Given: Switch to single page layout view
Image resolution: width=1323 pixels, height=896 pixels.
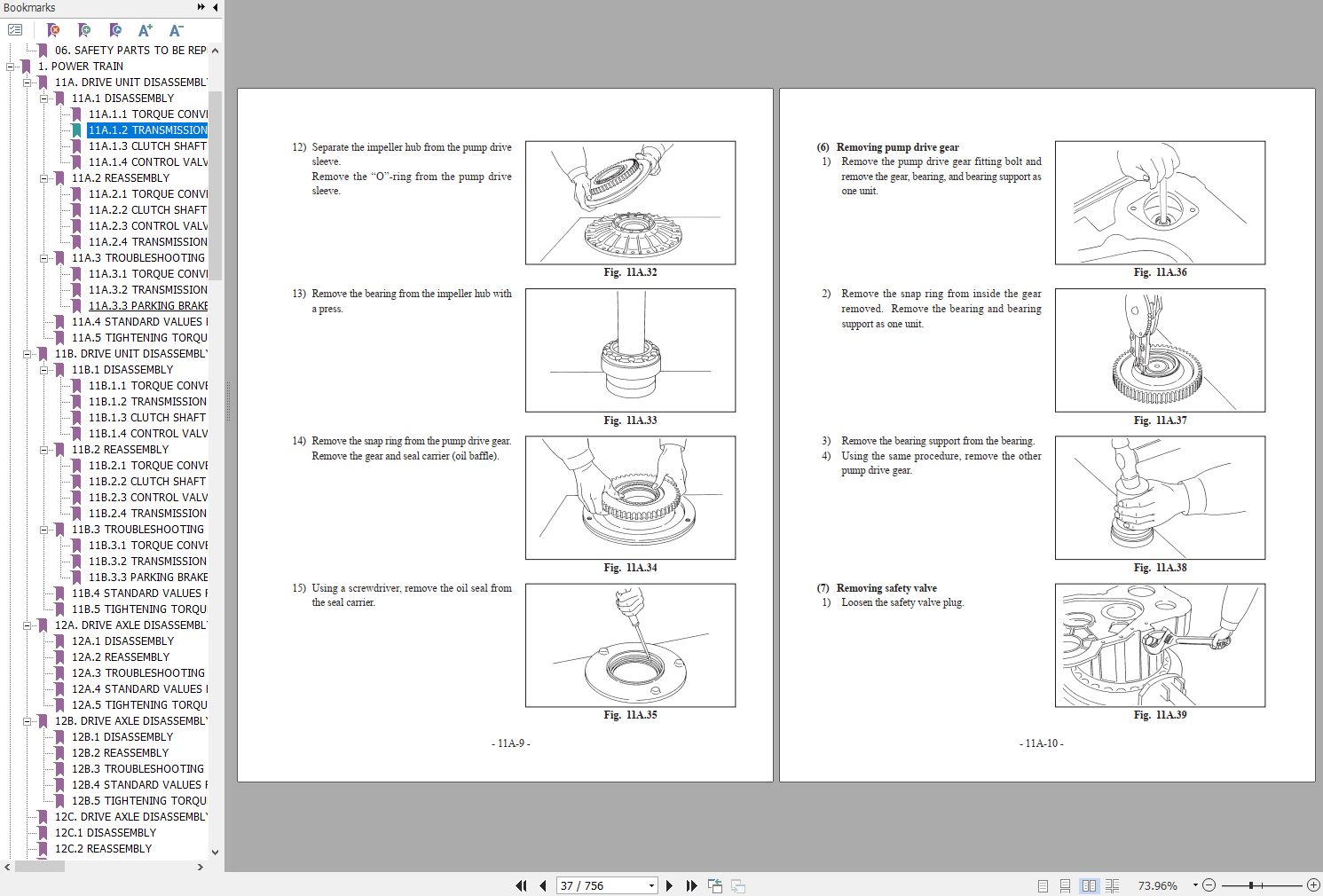Looking at the screenshot, I should pyautogui.click(x=1043, y=885).
